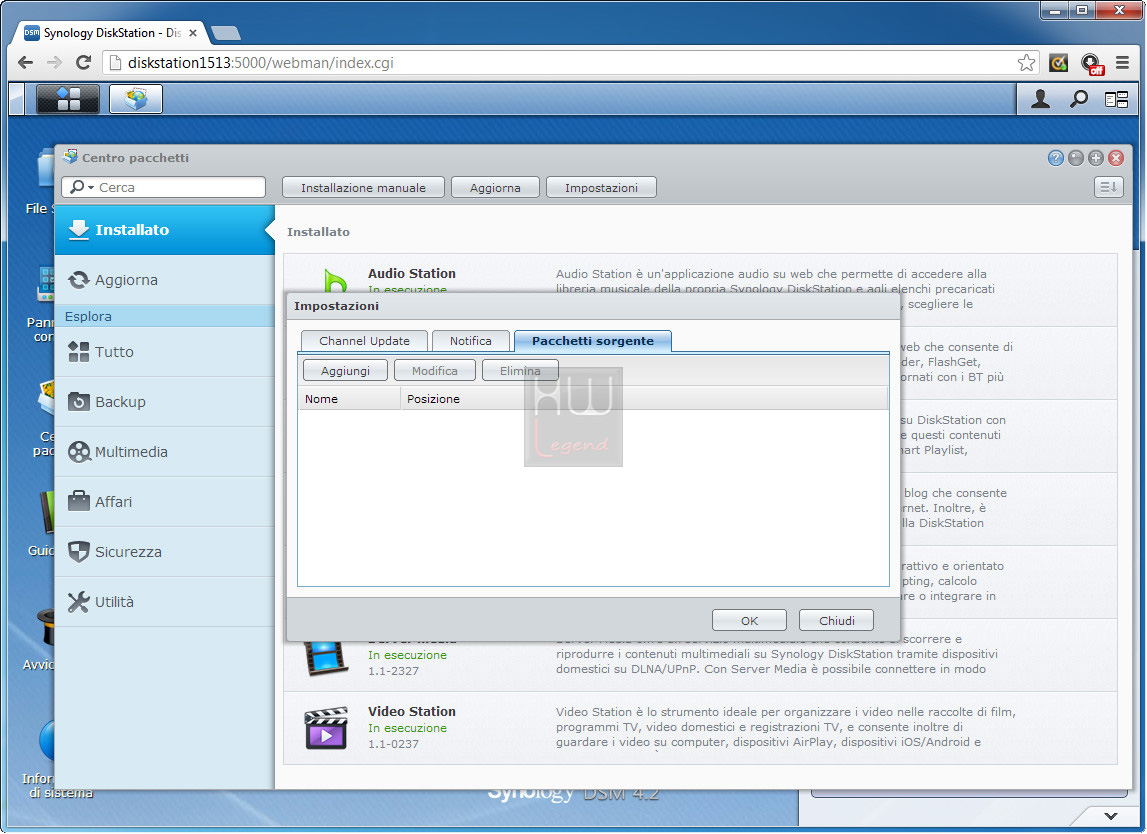Select the Backup category in the sidebar

(x=165, y=402)
